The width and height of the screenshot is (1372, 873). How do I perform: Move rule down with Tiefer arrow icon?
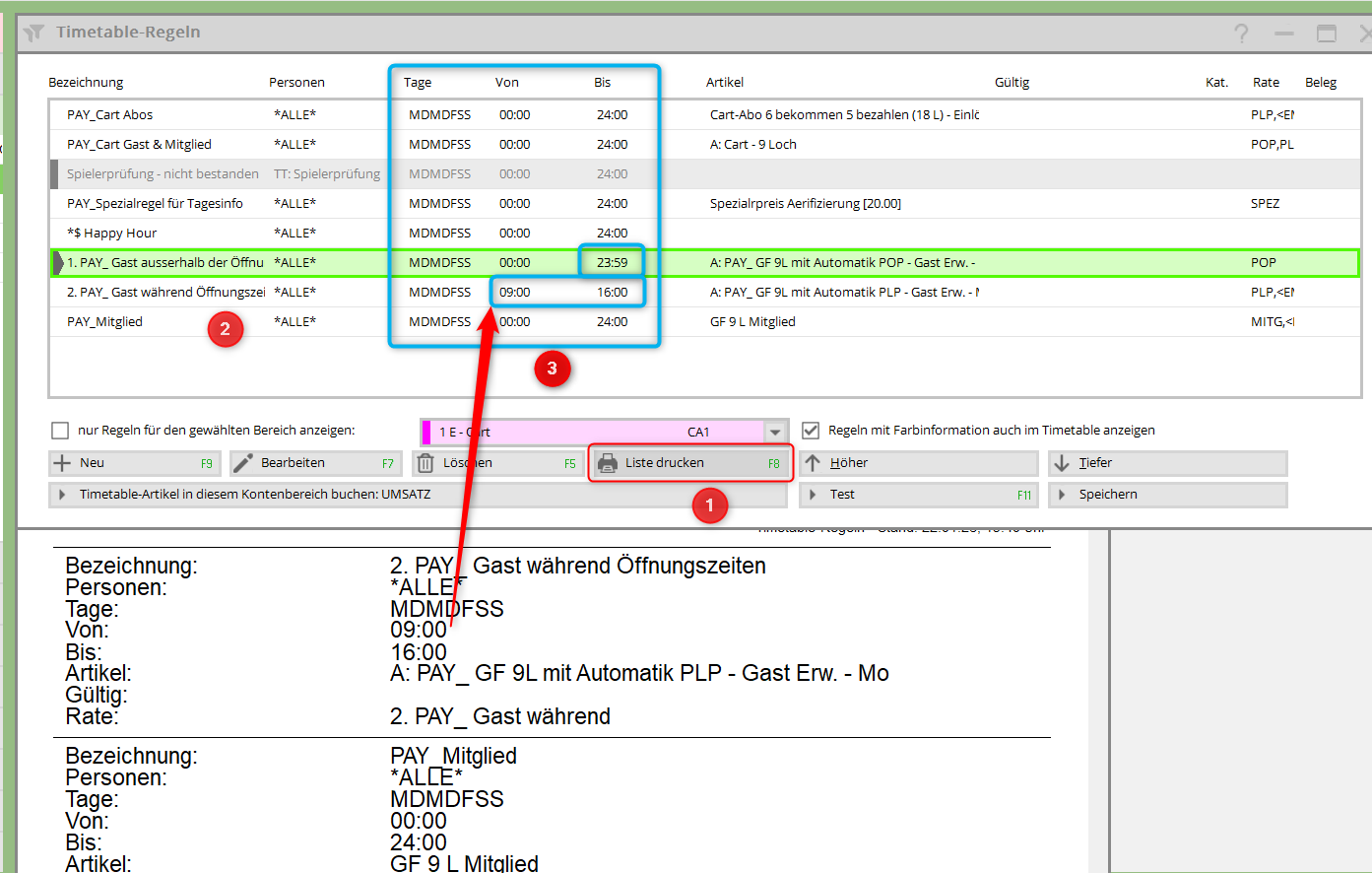(x=1062, y=463)
